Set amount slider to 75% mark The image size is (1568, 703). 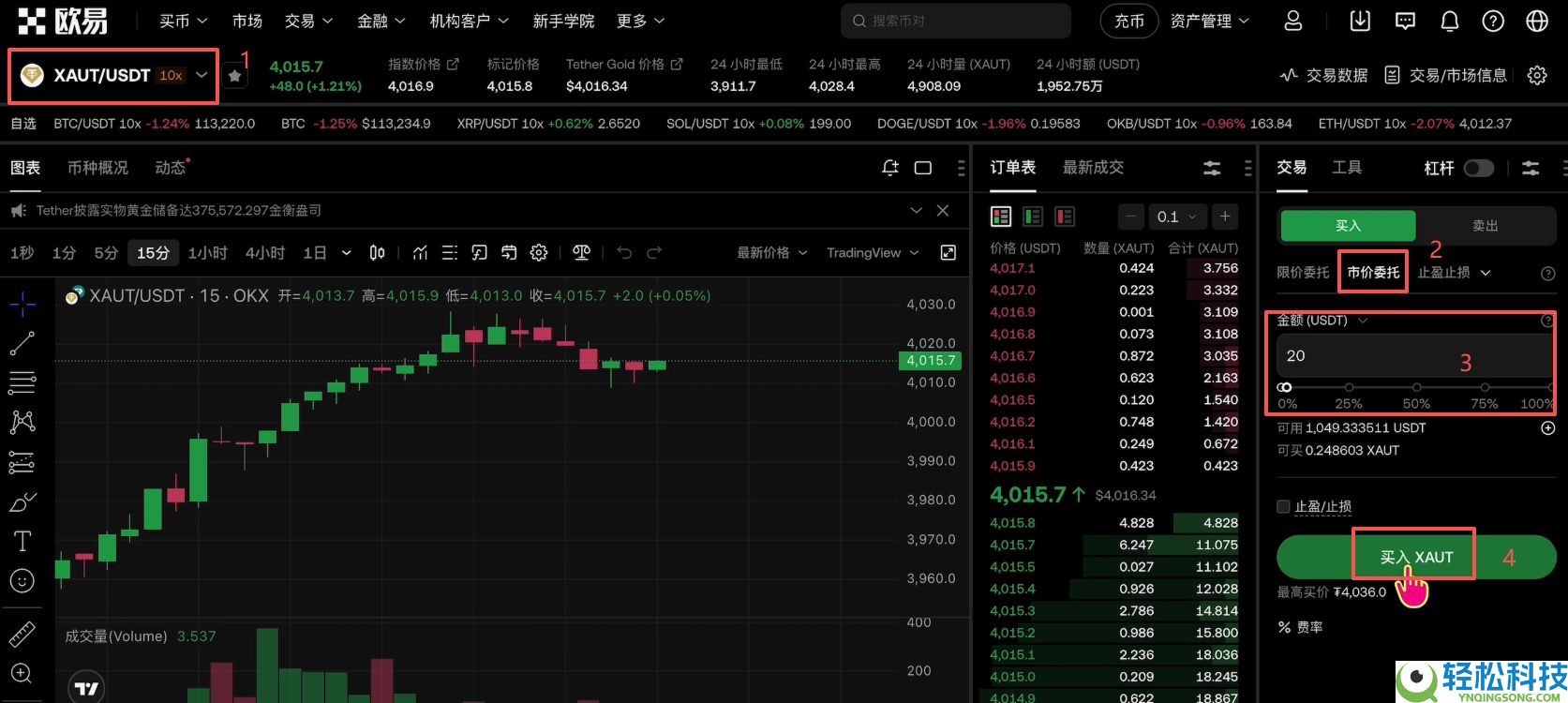pyautogui.click(x=1485, y=387)
